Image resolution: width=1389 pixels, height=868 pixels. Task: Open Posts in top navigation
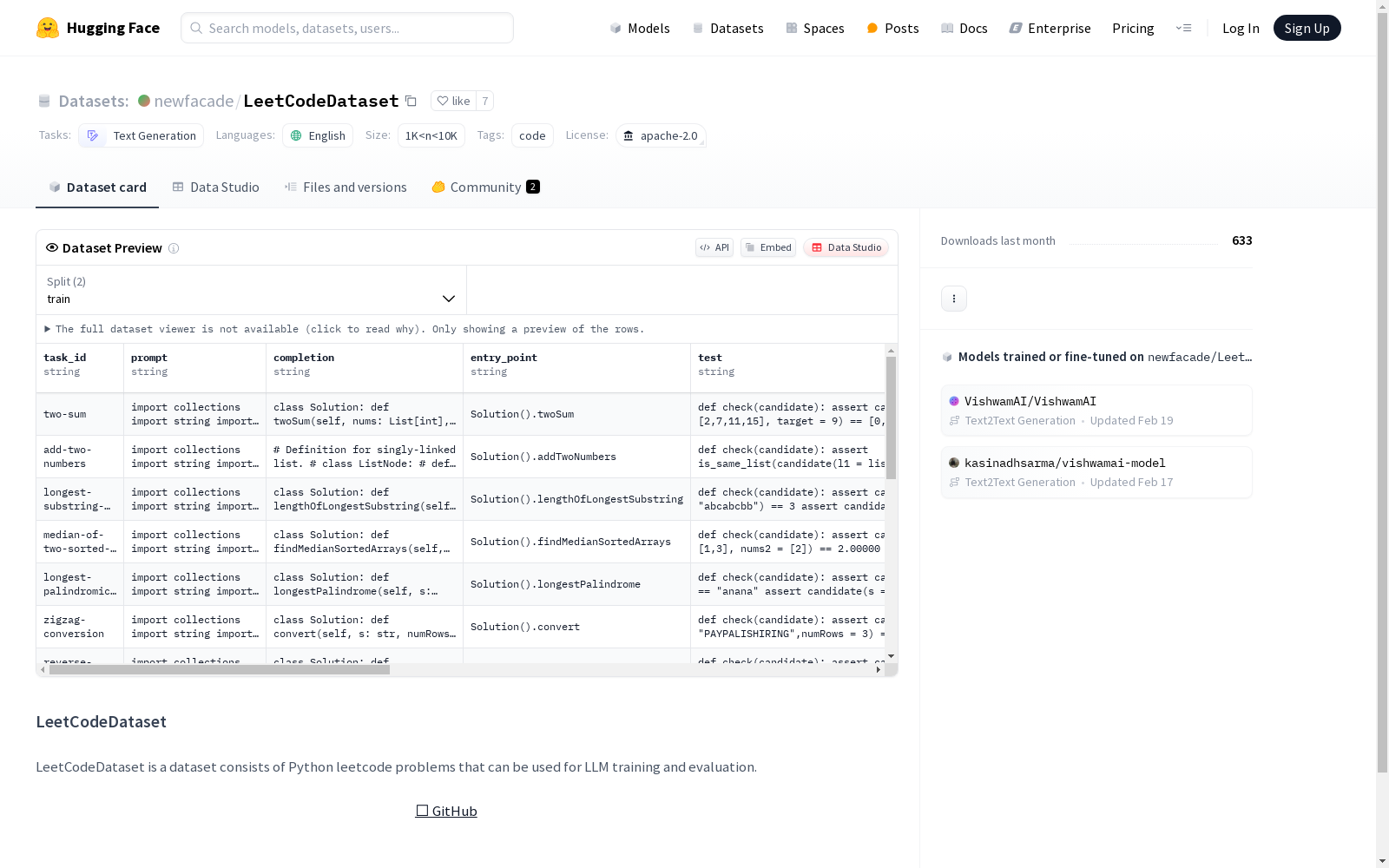(892, 28)
